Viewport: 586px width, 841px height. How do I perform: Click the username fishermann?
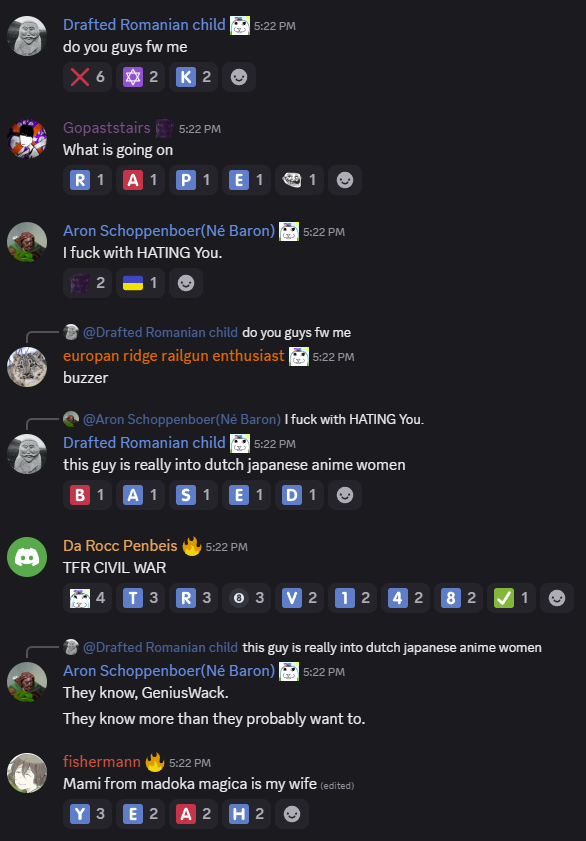click(102, 762)
